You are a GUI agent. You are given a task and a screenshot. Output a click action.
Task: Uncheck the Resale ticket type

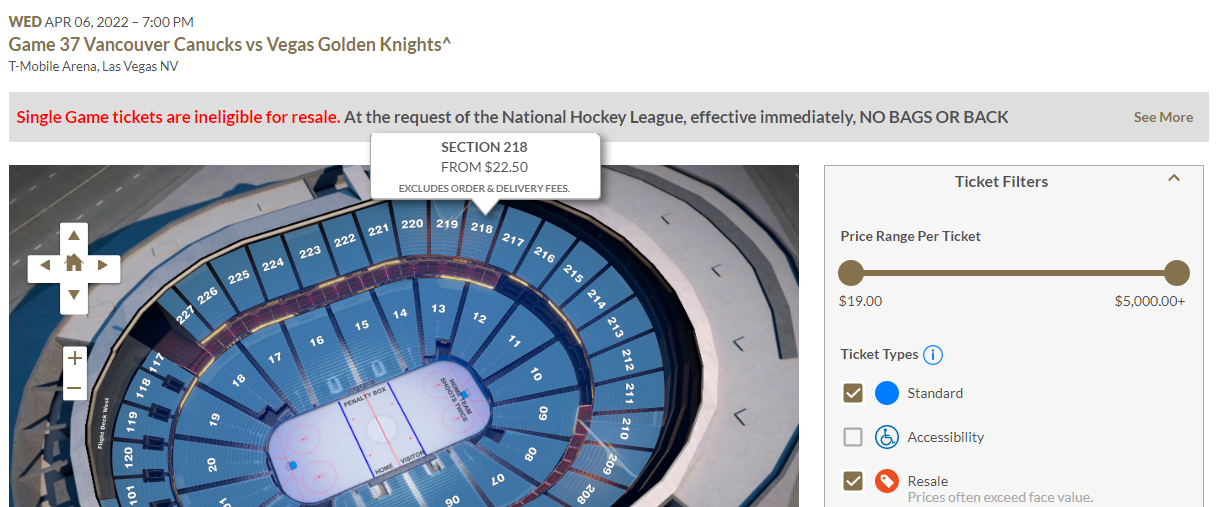tap(853, 481)
